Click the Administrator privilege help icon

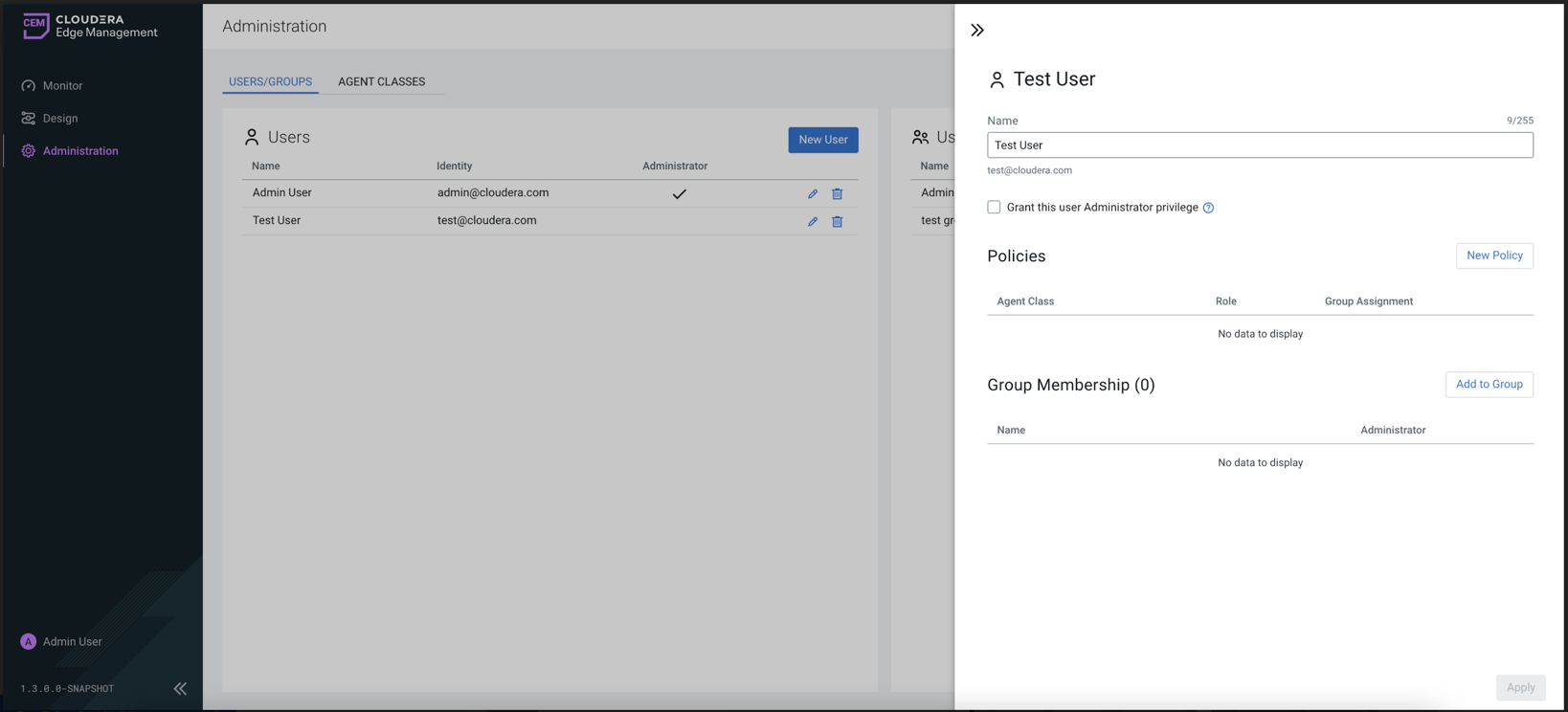pyautogui.click(x=1208, y=208)
